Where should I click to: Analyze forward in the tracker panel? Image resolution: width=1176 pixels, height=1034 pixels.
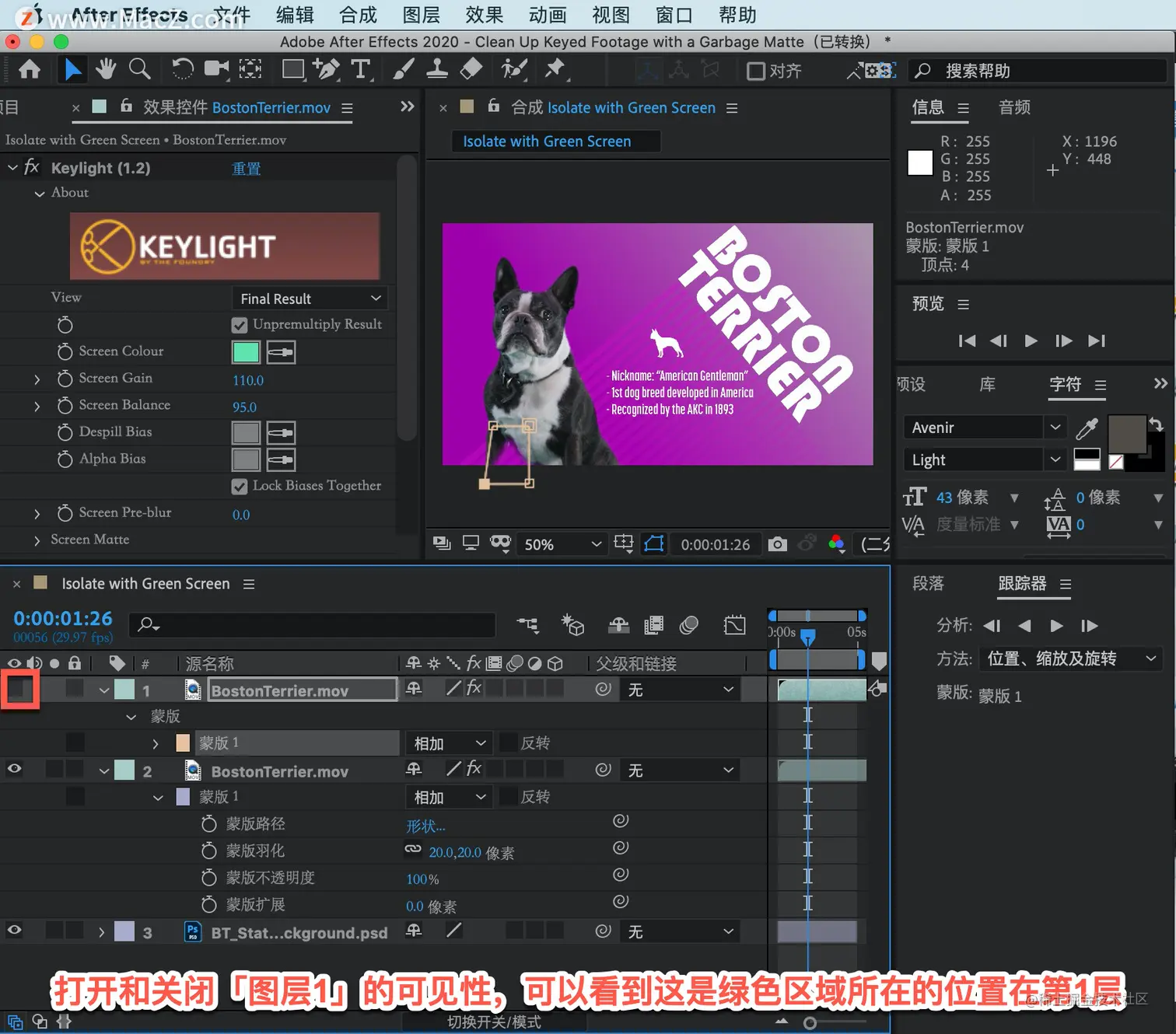click(x=1056, y=625)
